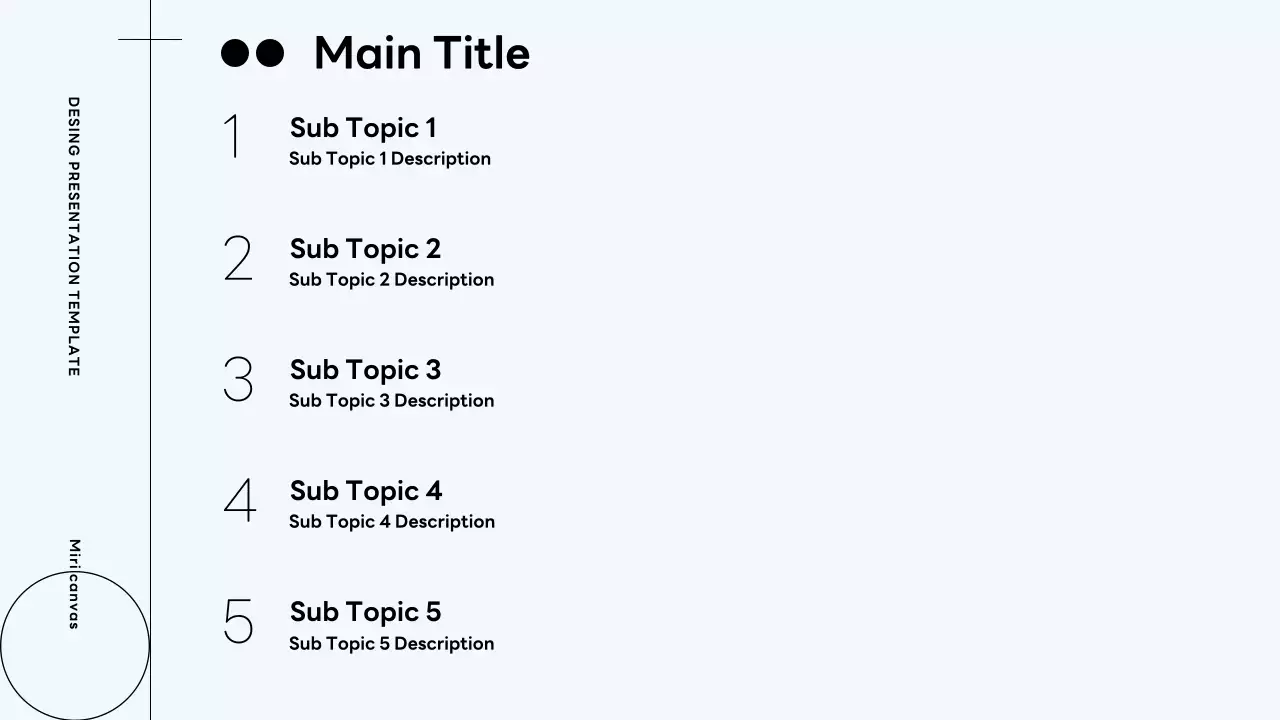Click the 'Sub Topic 5' heading
The height and width of the screenshot is (720, 1280).
(x=365, y=612)
